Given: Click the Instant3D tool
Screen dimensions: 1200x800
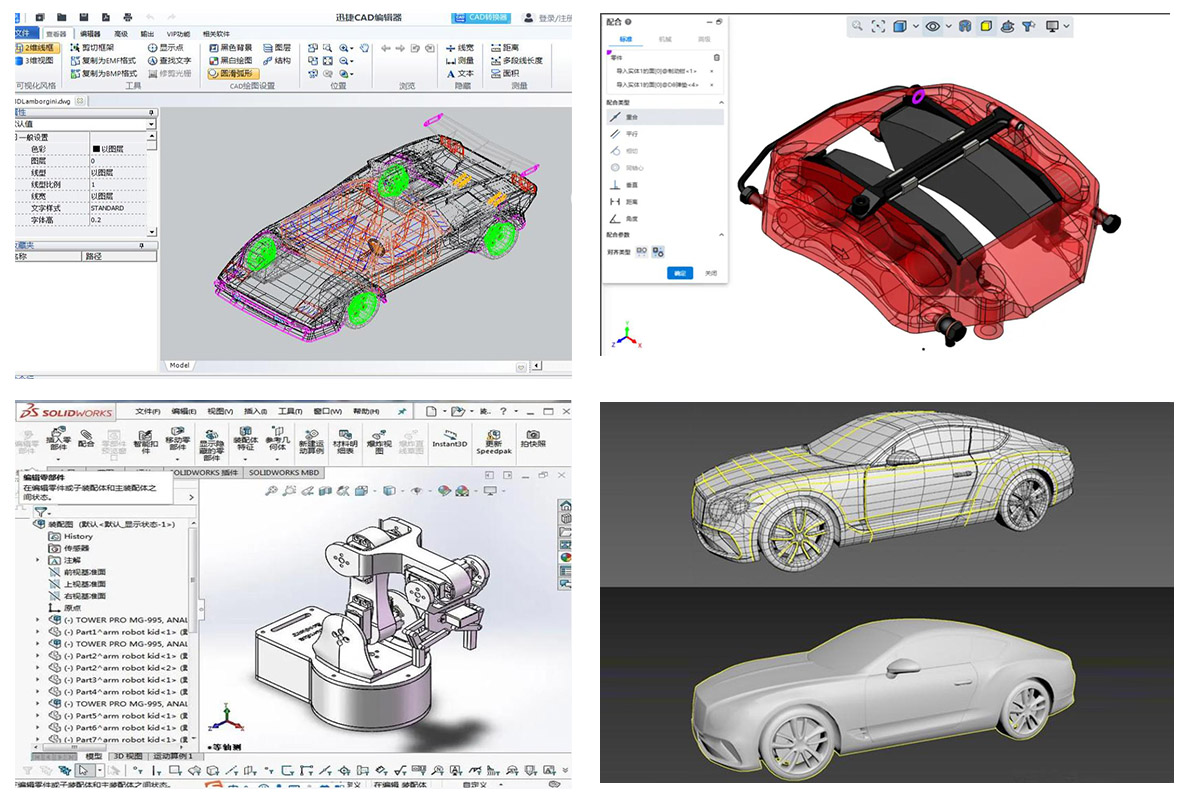Looking at the screenshot, I should (x=450, y=438).
